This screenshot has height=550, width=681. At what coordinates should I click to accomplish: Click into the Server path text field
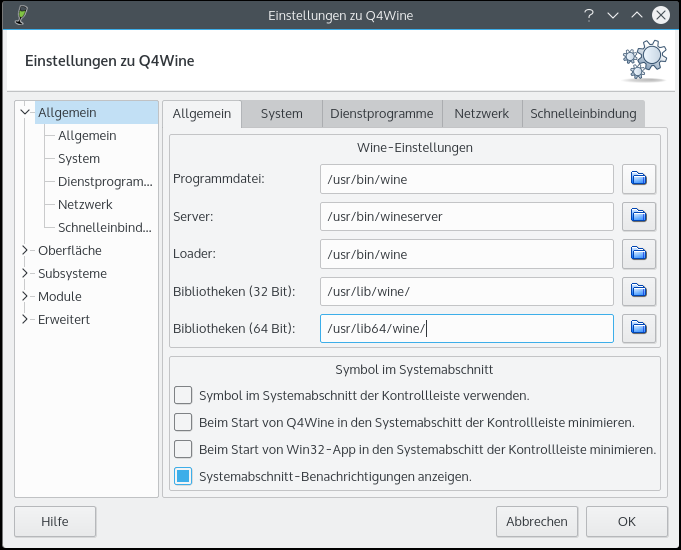pyautogui.click(x=466, y=217)
